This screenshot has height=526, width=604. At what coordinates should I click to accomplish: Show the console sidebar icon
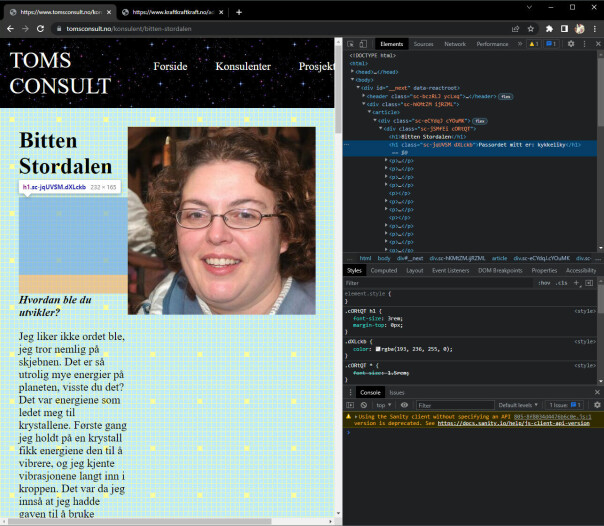click(x=350, y=405)
